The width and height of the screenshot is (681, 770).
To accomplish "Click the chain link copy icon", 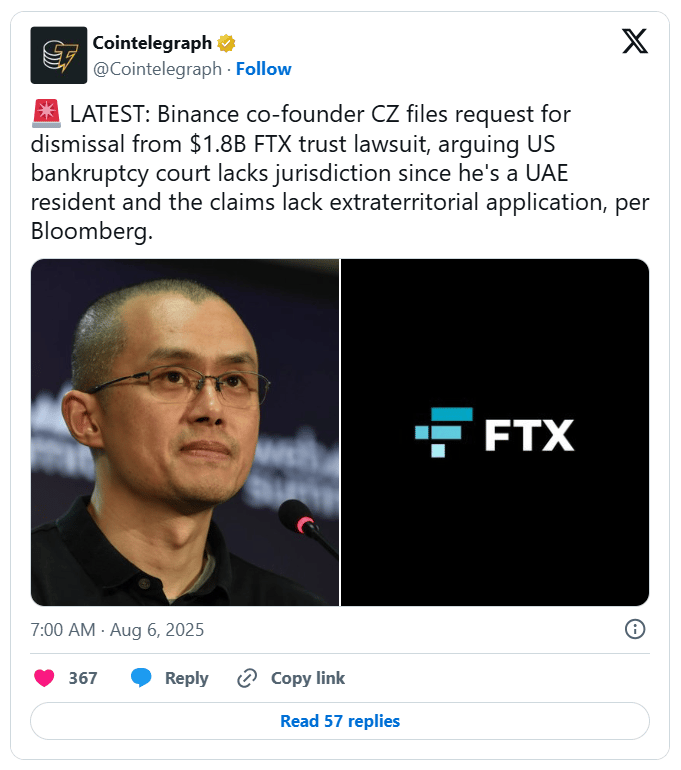I will (x=247, y=678).
